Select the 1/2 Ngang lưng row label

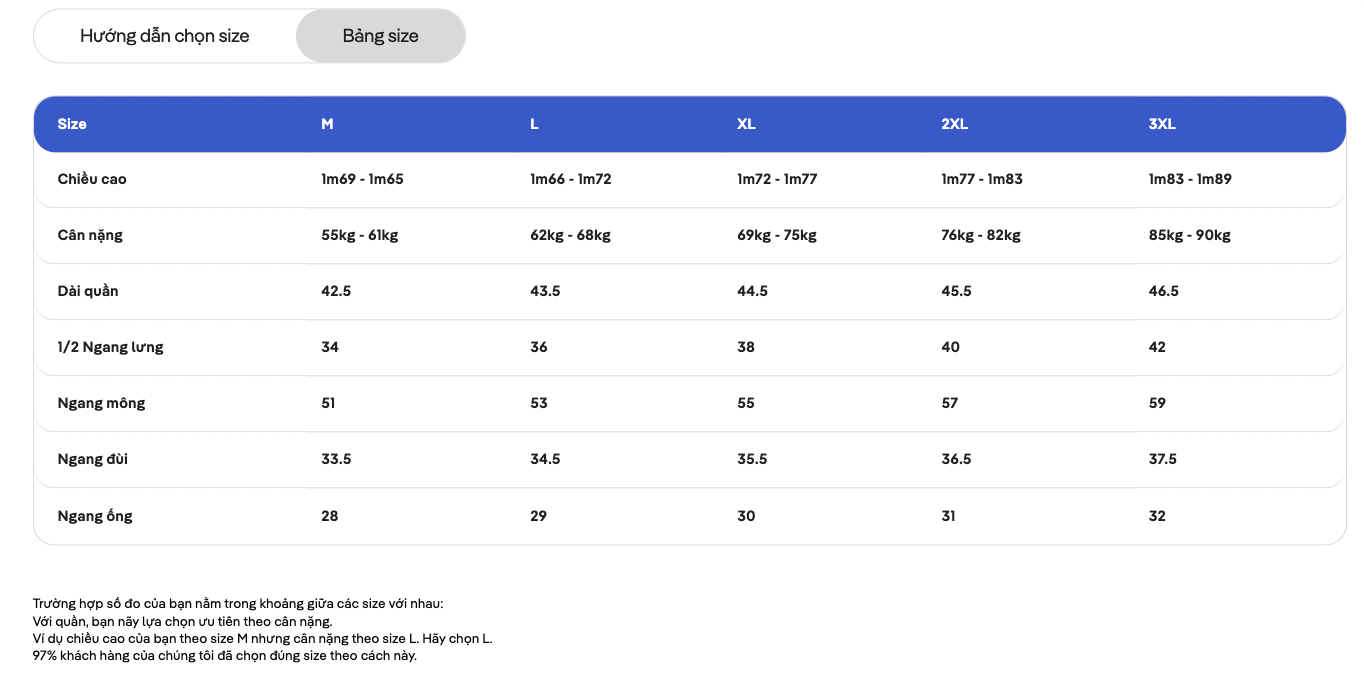(x=110, y=347)
